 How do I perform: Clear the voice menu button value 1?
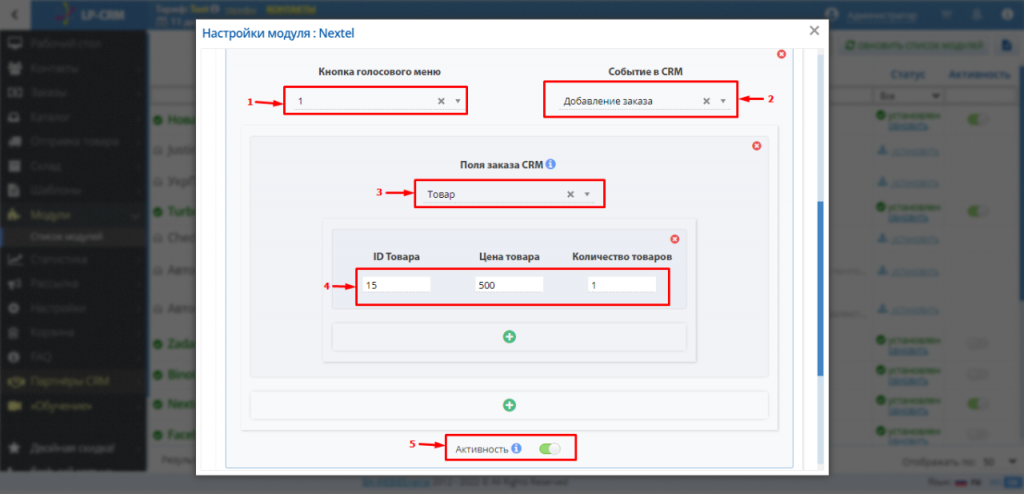441,101
